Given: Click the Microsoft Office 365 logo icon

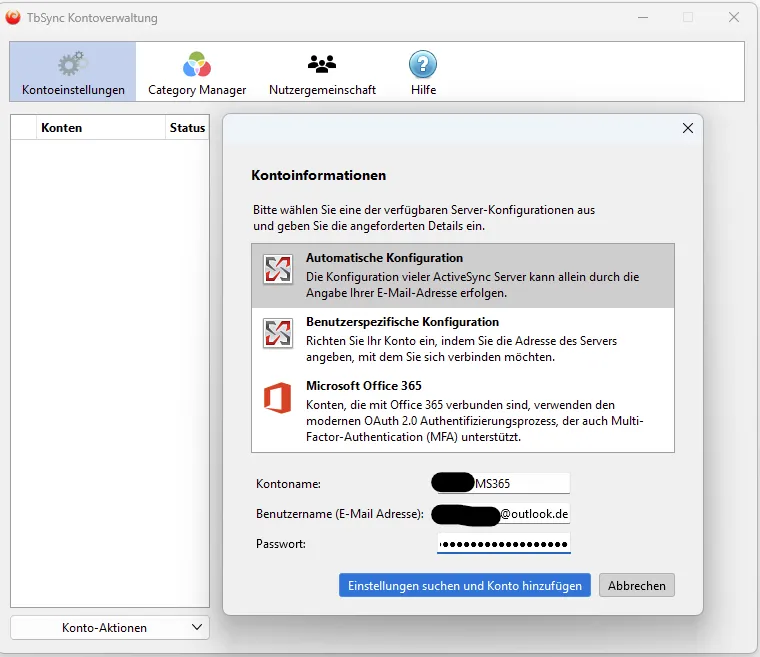Looking at the screenshot, I should (x=278, y=398).
